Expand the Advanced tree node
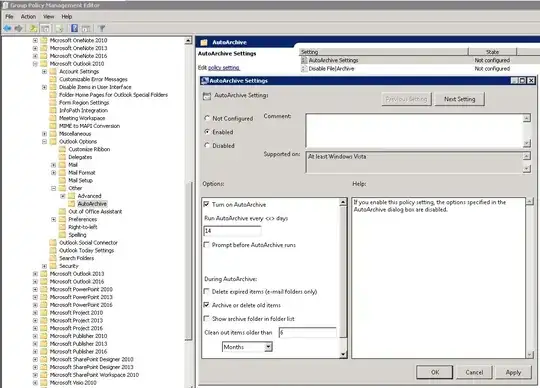The image size is (540, 388). pos(63,196)
